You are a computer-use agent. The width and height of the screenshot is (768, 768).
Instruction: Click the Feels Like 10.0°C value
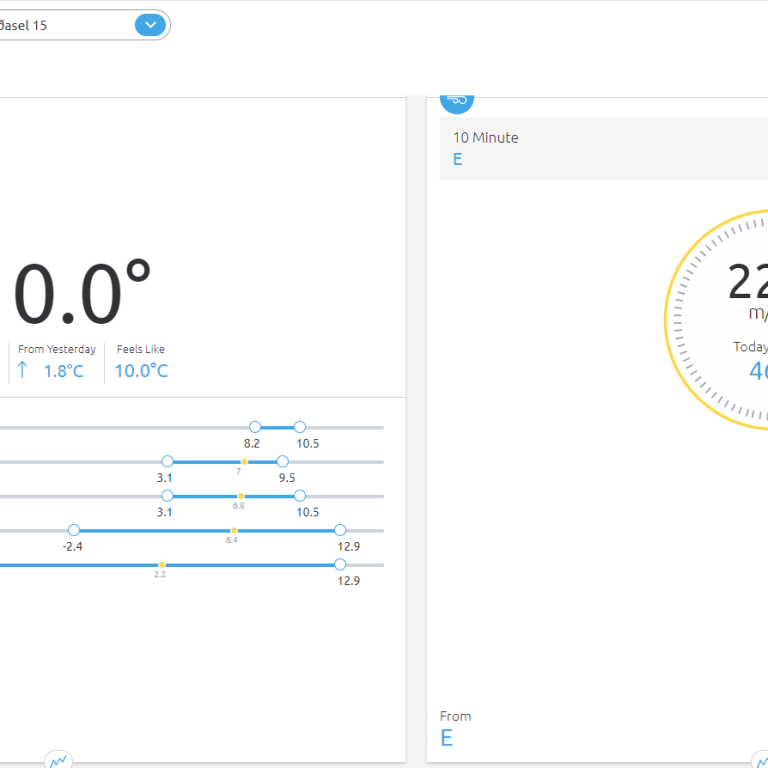coord(141,371)
